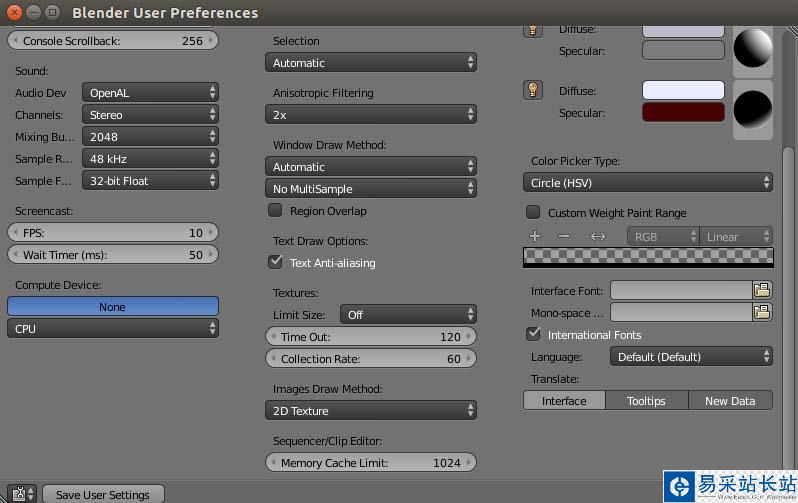The image size is (798, 503).
Task: Open No MultiSample dropdown
Action: click(x=371, y=188)
